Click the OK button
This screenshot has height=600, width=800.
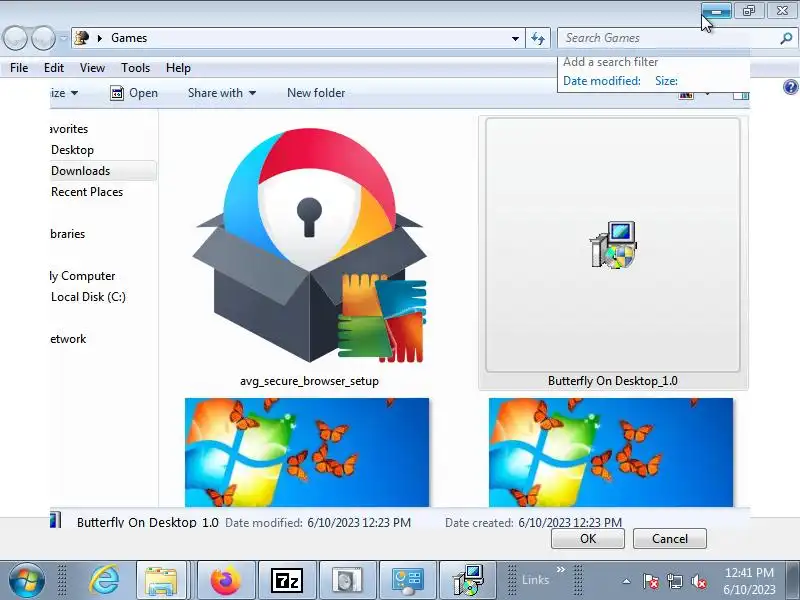(588, 539)
